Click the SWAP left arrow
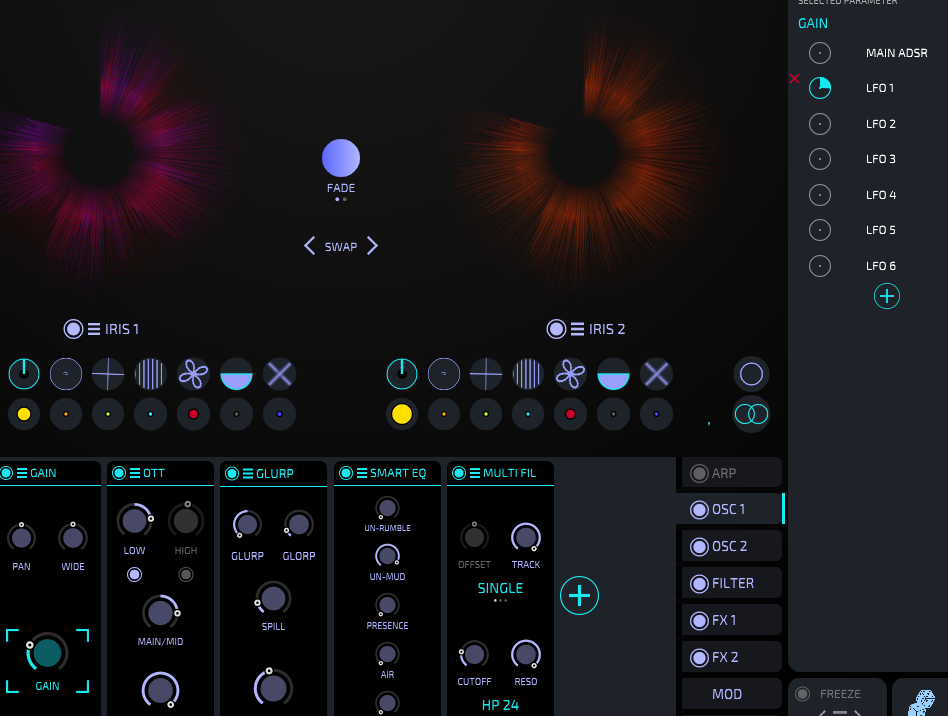Screen dimensions: 948x716 pyautogui.click(x=310, y=246)
